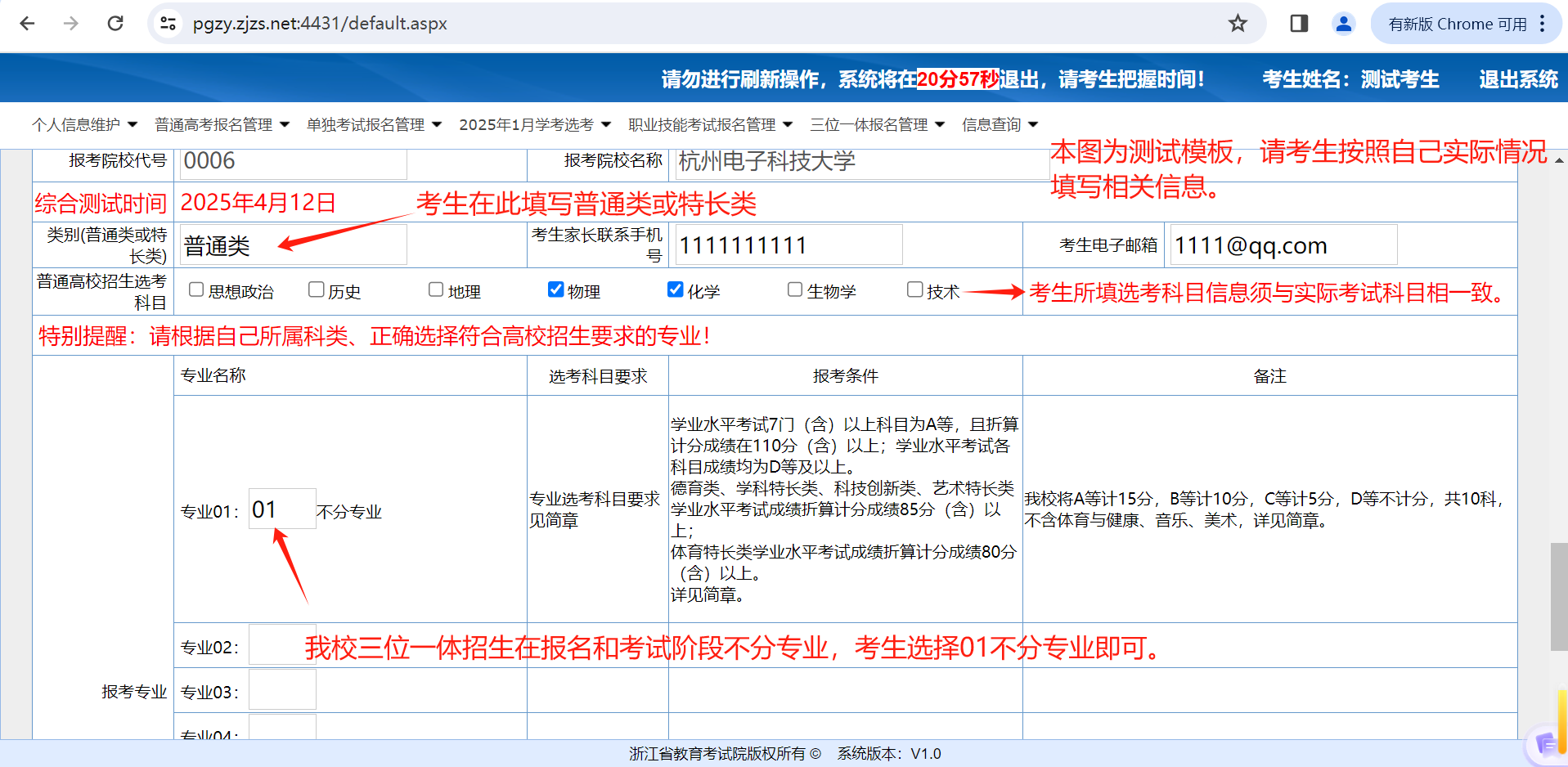Viewport: 1568px width, 767px height.
Task: Open 普通高考报名管理 menu
Action: pos(222,124)
